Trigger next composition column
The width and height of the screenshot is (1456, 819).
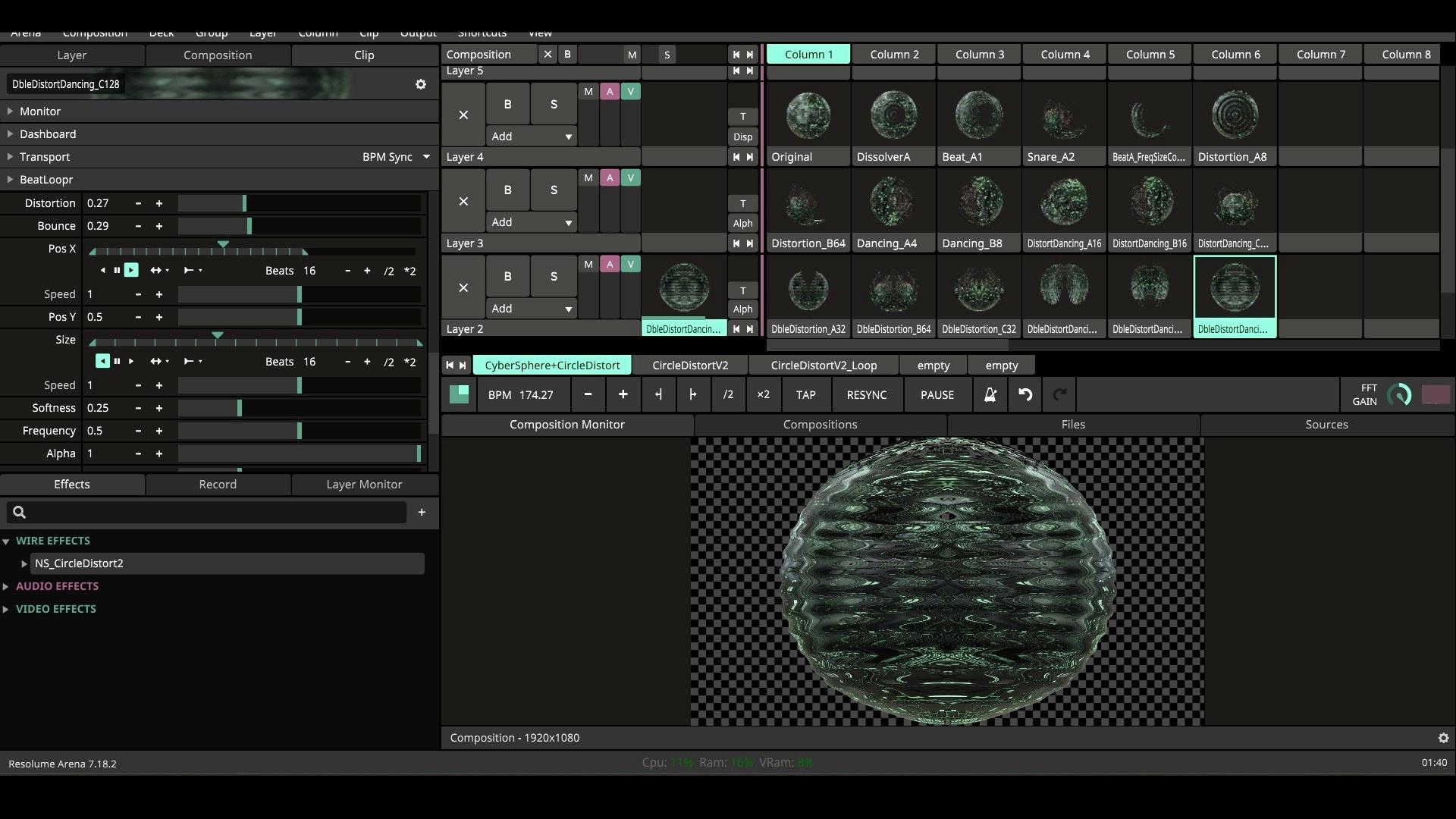(750, 55)
